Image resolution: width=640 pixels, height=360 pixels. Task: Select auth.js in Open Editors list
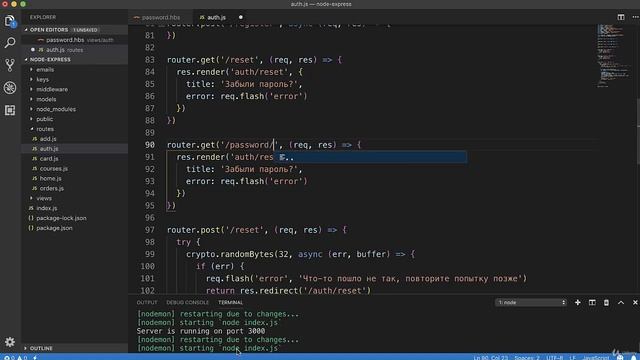pos(75,50)
